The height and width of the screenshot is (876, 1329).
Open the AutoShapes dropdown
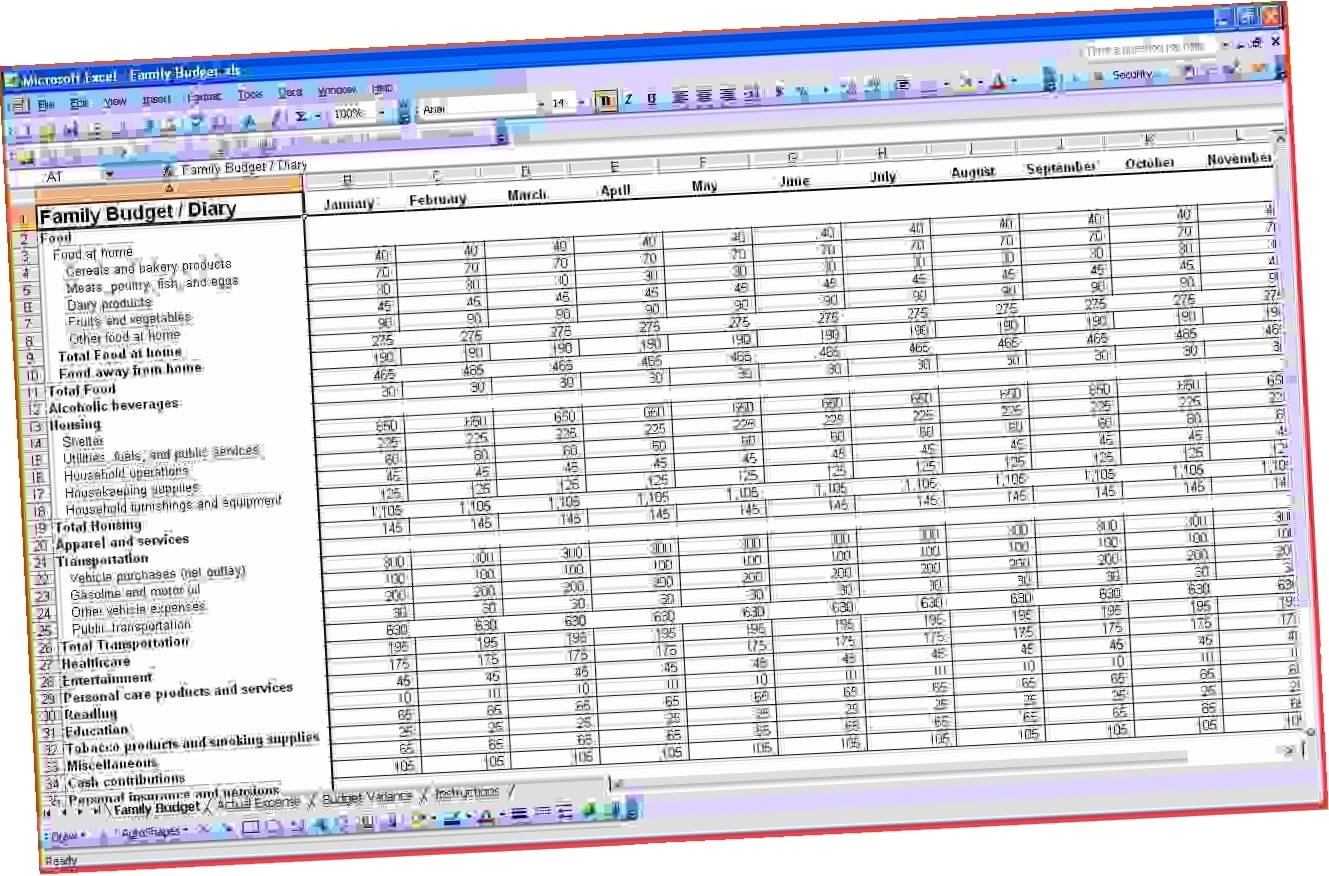[x=150, y=831]
